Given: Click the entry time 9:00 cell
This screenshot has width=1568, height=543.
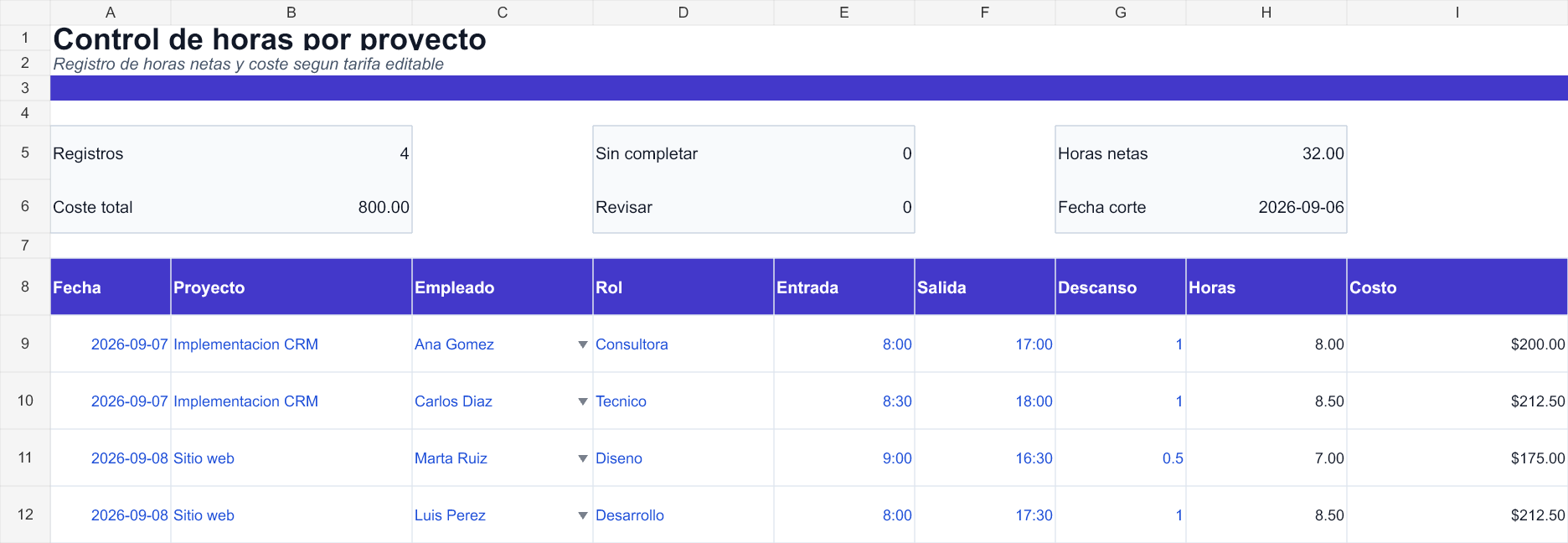Looking at the screenshot, I should (x=844, y=458).
